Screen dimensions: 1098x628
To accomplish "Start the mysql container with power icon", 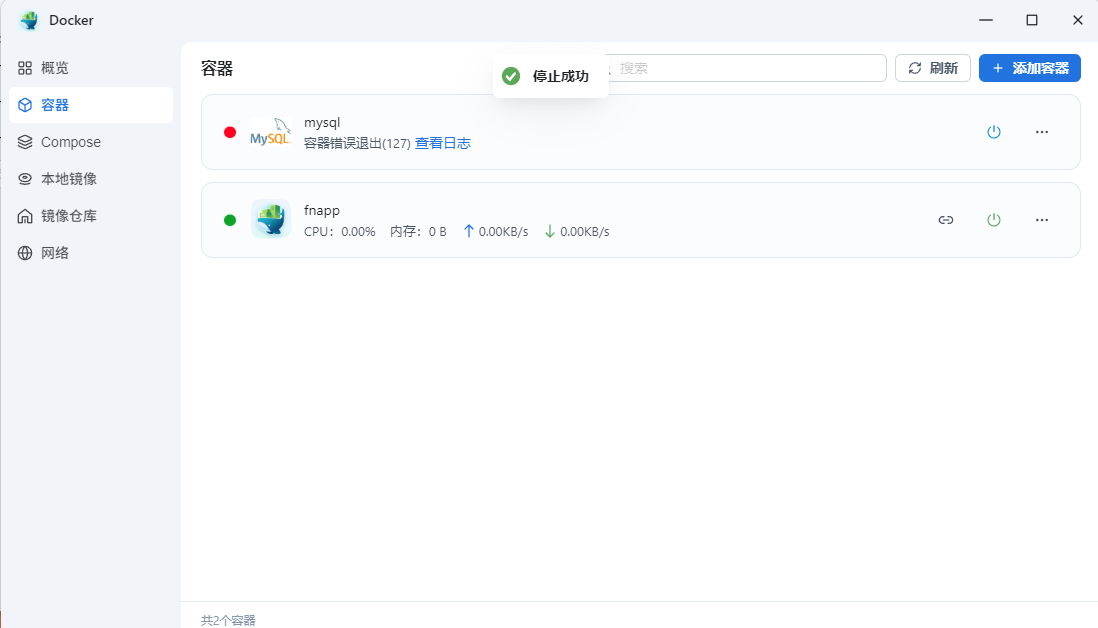I will (994, 132).
